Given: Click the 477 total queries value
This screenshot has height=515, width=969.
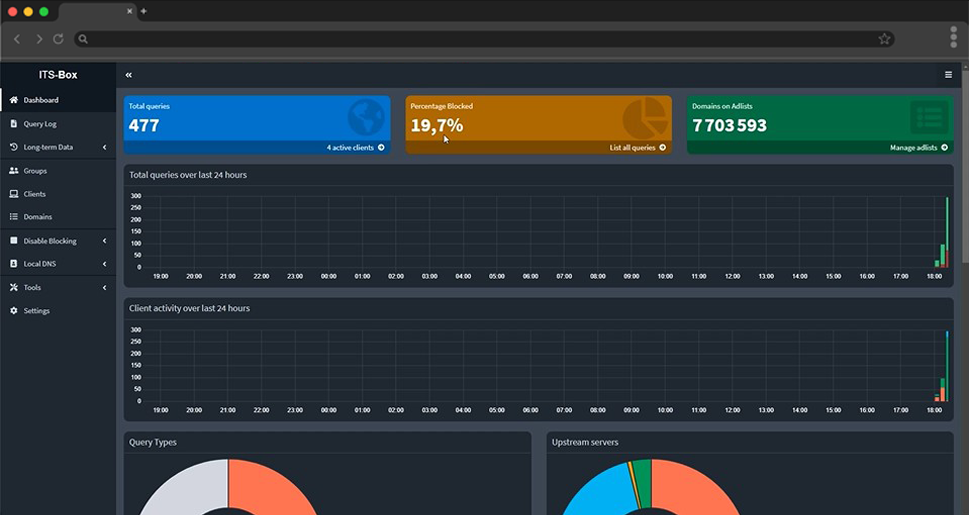Looking at the screenshot, I should point(144,126).
